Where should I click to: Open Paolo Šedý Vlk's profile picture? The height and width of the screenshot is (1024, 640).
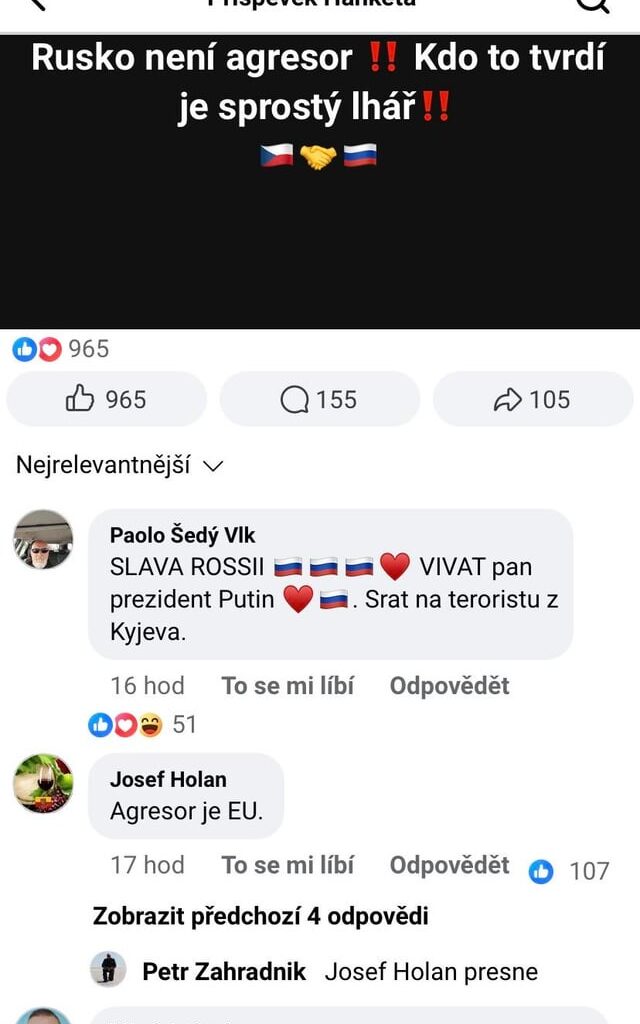[42, 538]
